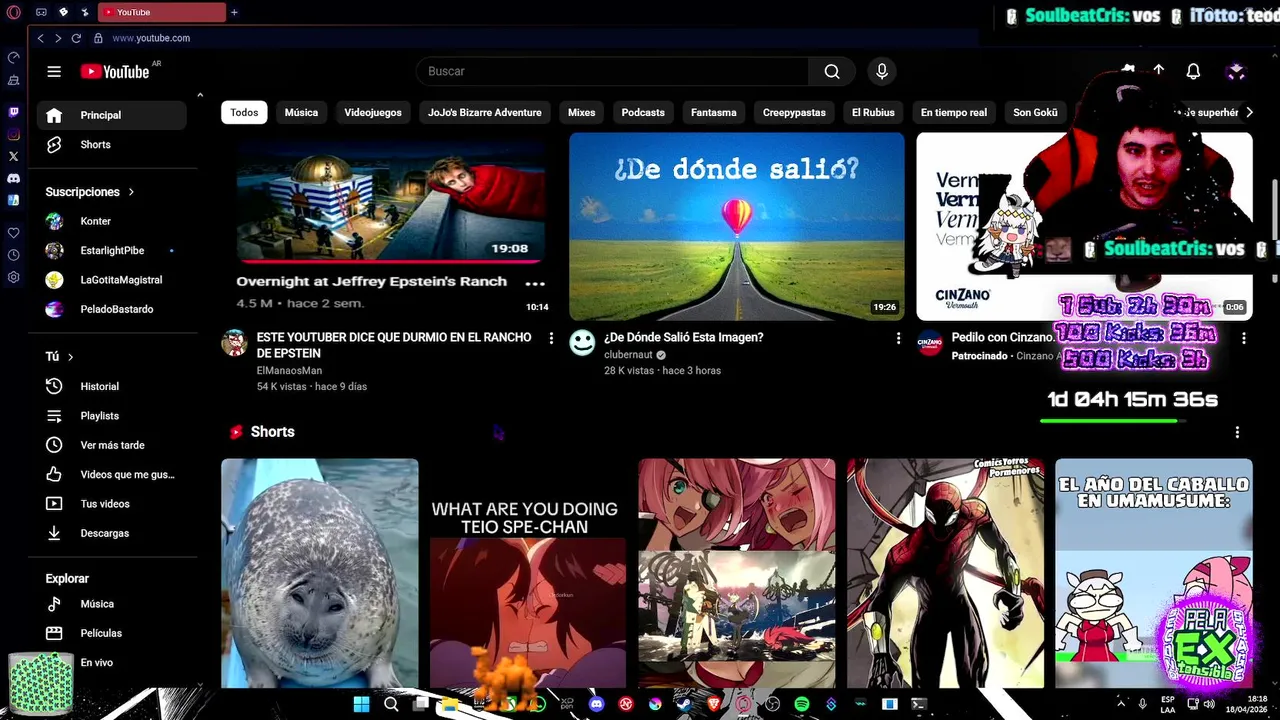1280x720 pixels.
Task: Open X in Opera sidebar
Action: 13,156
